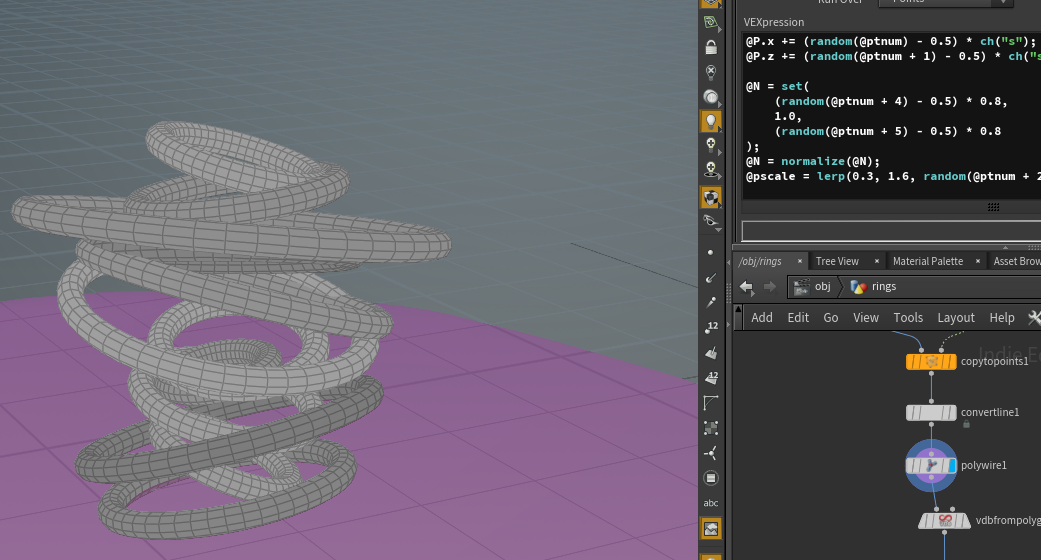Toggle the primitive normals display icon
Image resolution: width=1041 pixels, height=560 pixels.
tap(710, 352)
